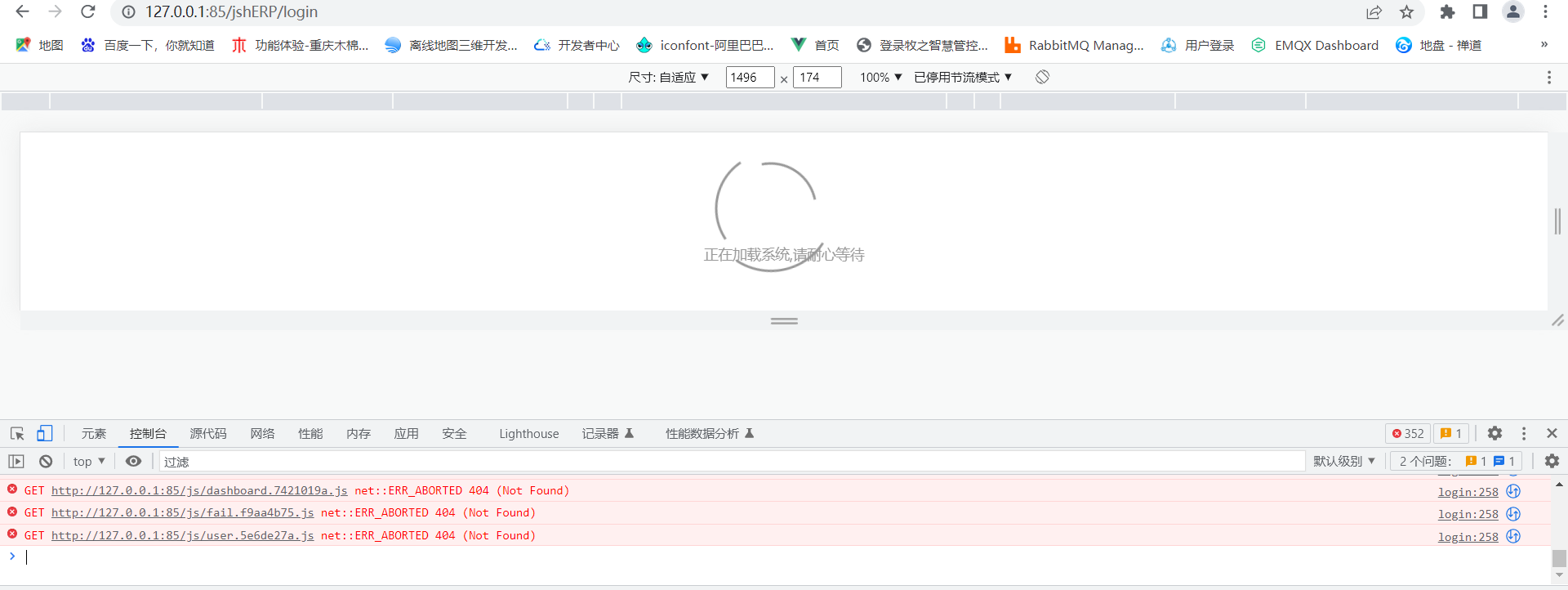Switch to the 控制台 tab
The image size is (1568, 590).
click(148, 433)
